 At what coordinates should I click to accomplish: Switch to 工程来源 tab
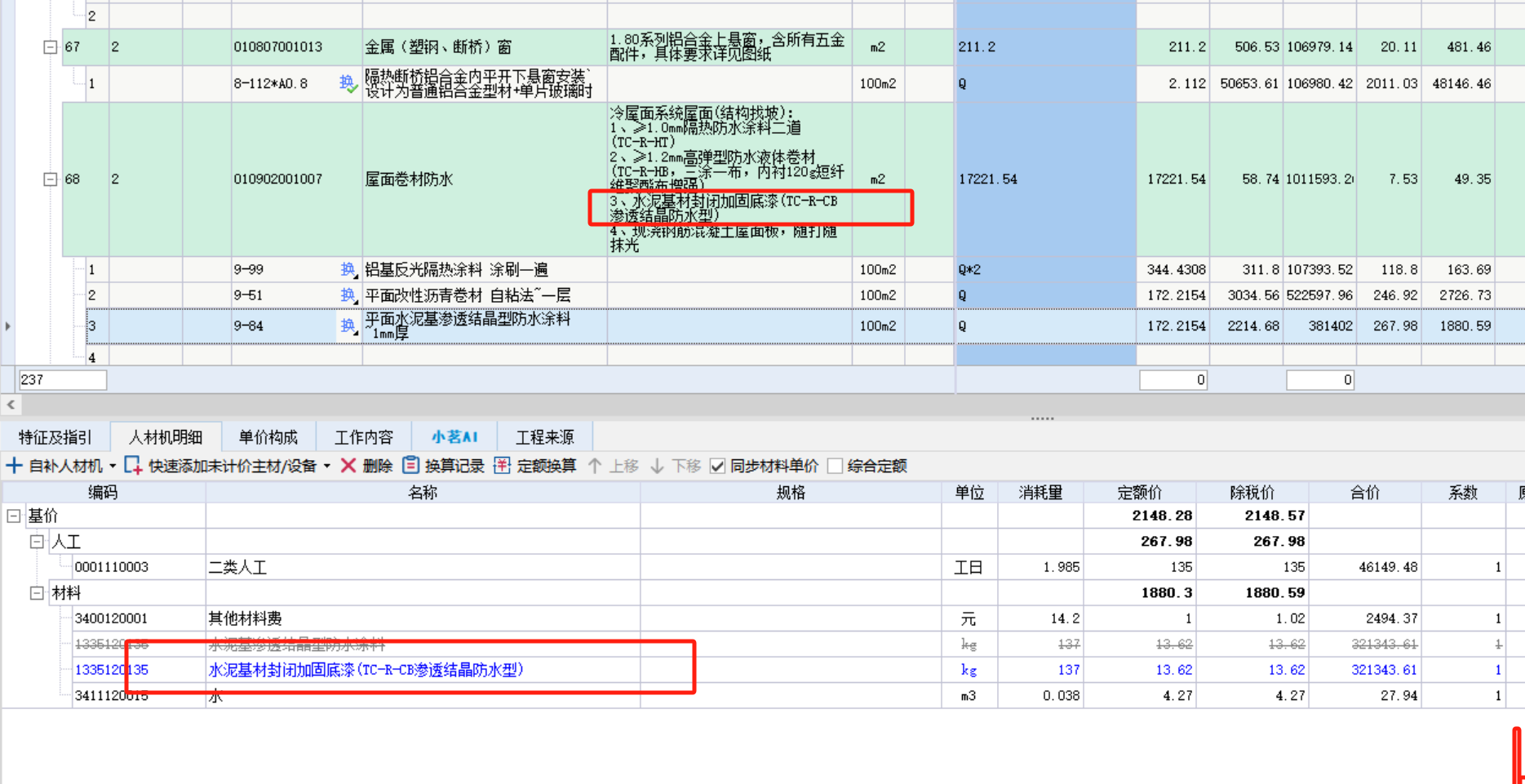click(x=545, y=437)
